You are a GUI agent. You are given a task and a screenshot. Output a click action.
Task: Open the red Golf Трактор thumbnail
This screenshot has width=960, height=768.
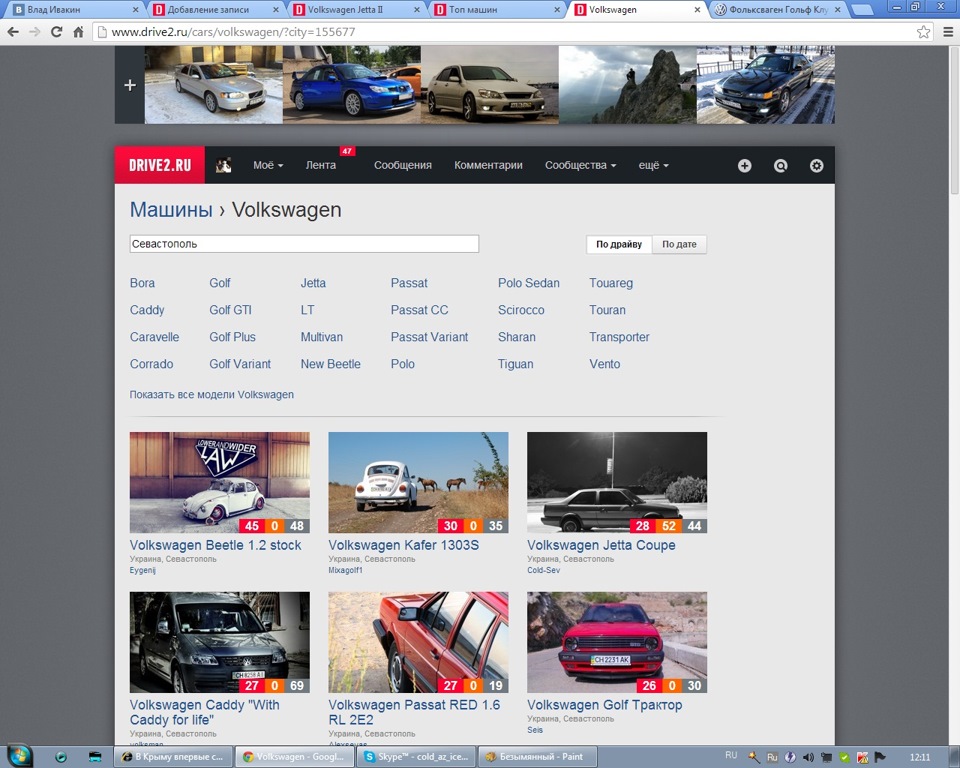pos(617,642)
